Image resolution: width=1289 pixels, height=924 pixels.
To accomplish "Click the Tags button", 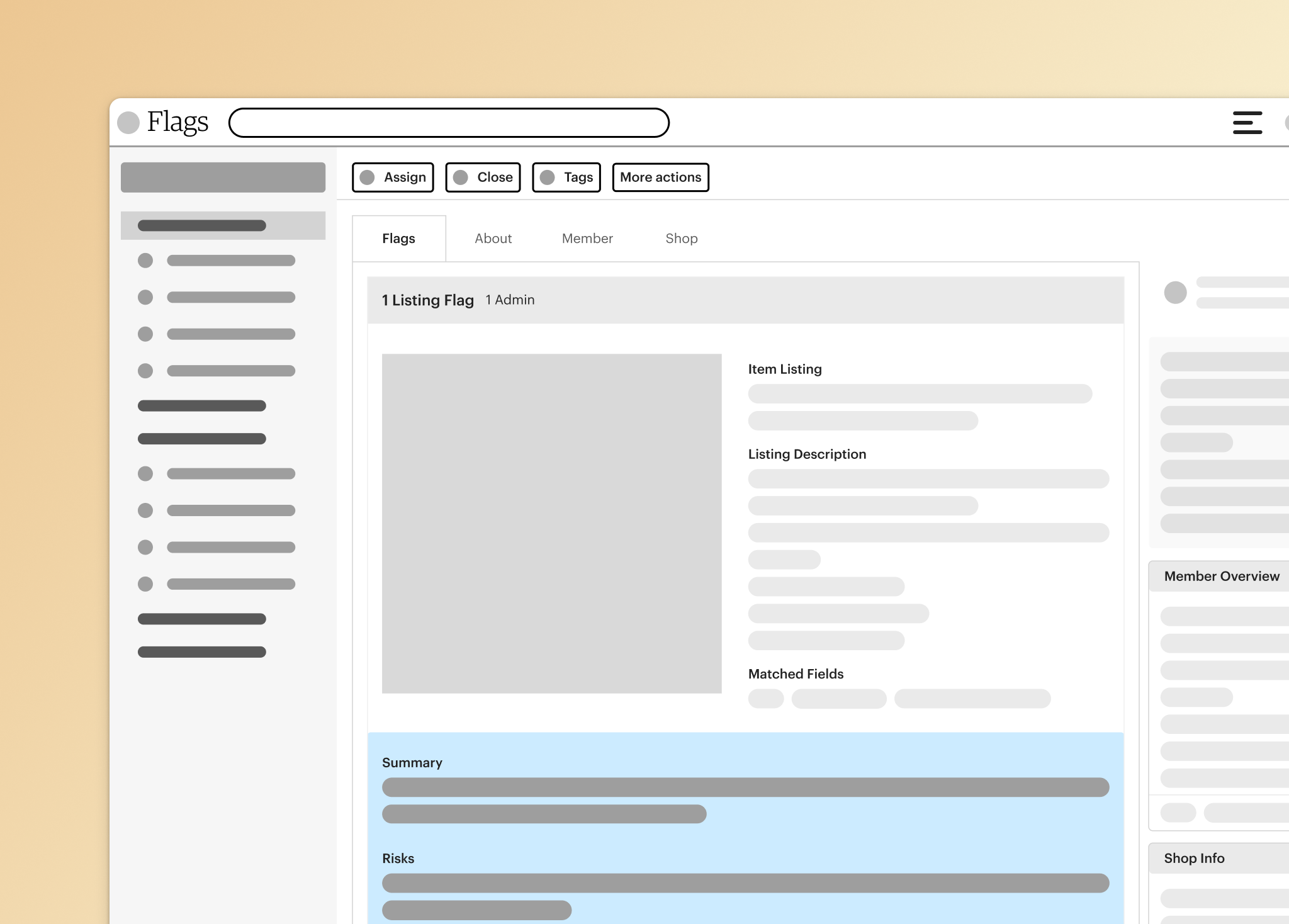I will pos(578,177).
